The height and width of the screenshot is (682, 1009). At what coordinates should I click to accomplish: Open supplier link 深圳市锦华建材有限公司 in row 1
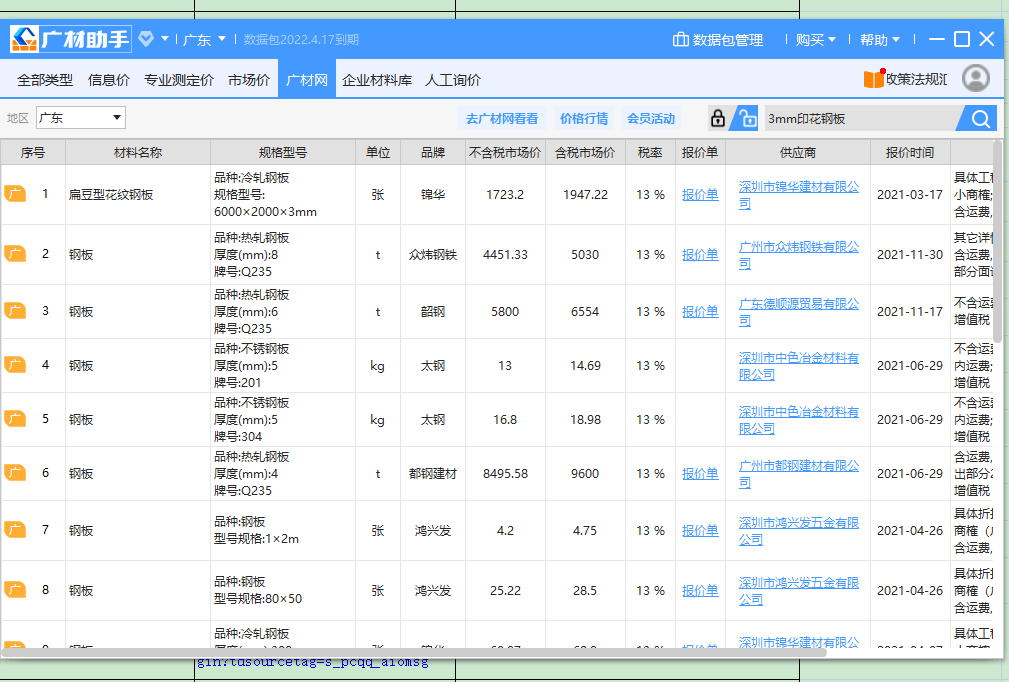click(x=799, y=195)
